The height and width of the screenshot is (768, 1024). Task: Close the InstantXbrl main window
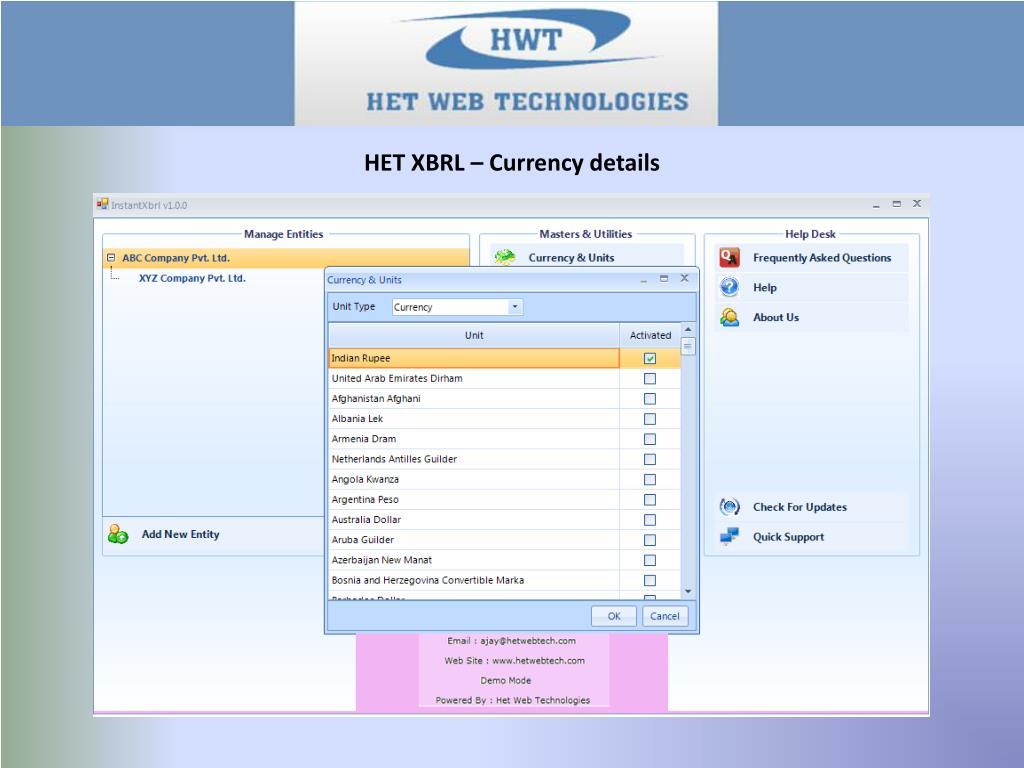(x=917, y=204)
